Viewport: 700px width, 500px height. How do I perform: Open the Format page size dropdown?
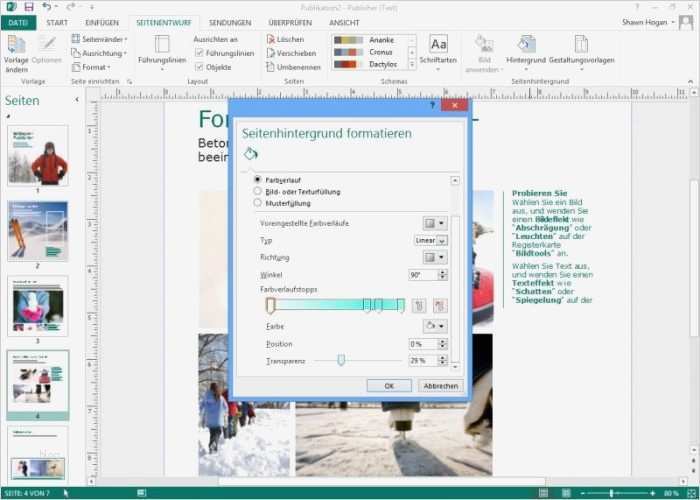click(x=91, y=67)
